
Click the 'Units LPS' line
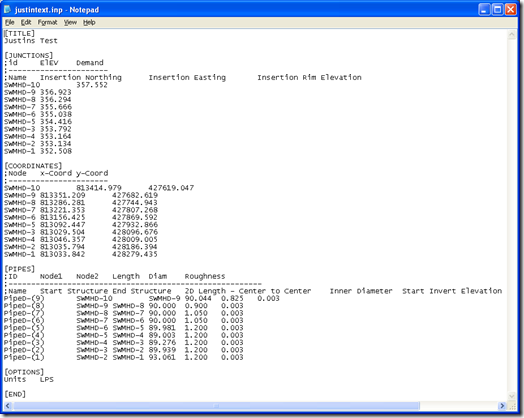tap(29, 379)
